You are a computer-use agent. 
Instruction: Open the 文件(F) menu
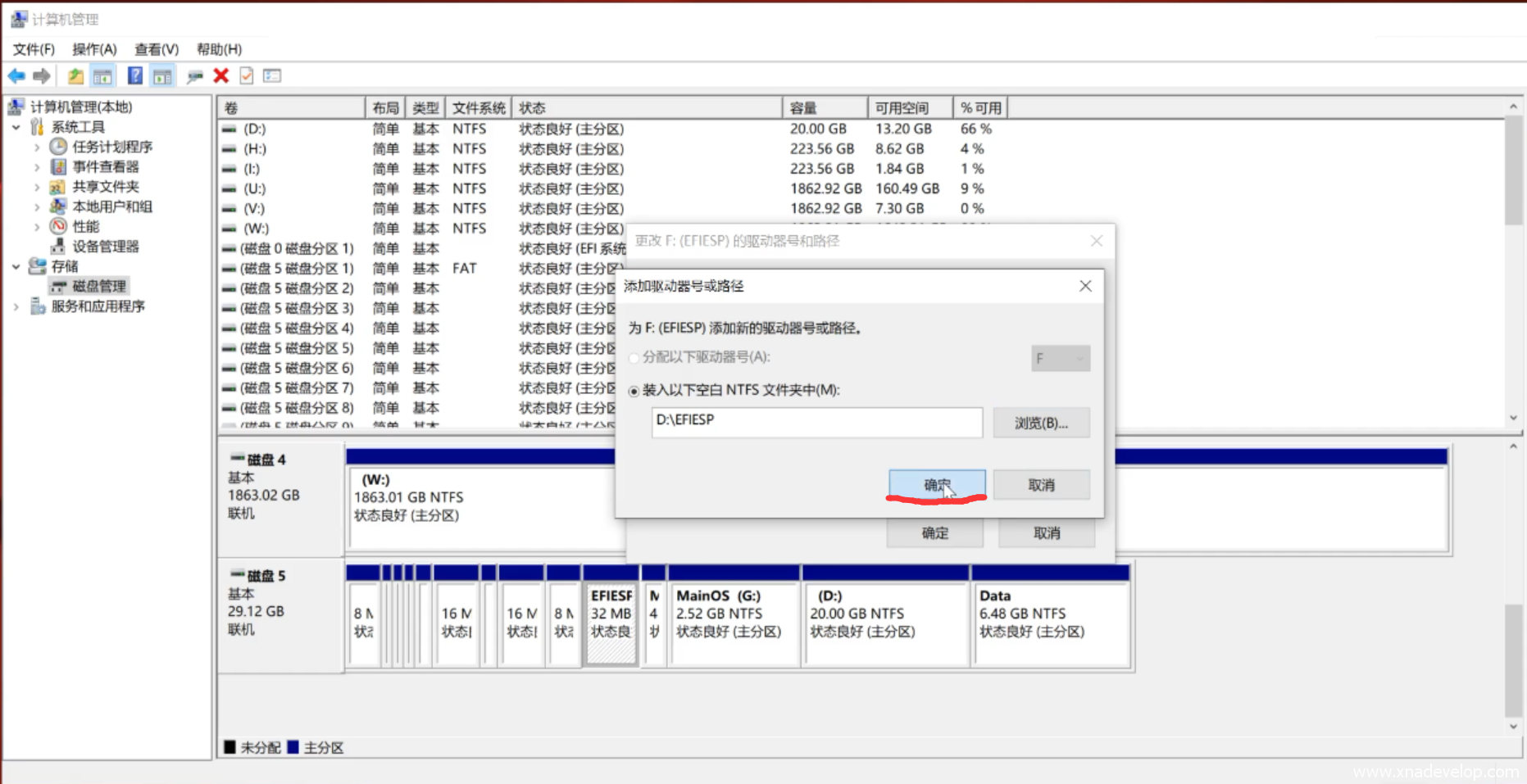coord(34,49)
